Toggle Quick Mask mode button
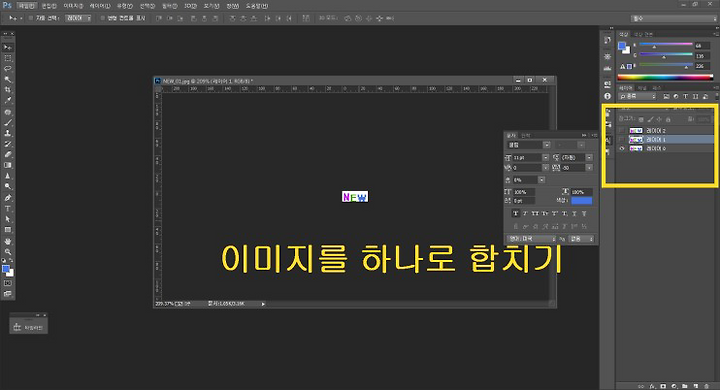This screenshot has height=390, width=720. point(8,283)
